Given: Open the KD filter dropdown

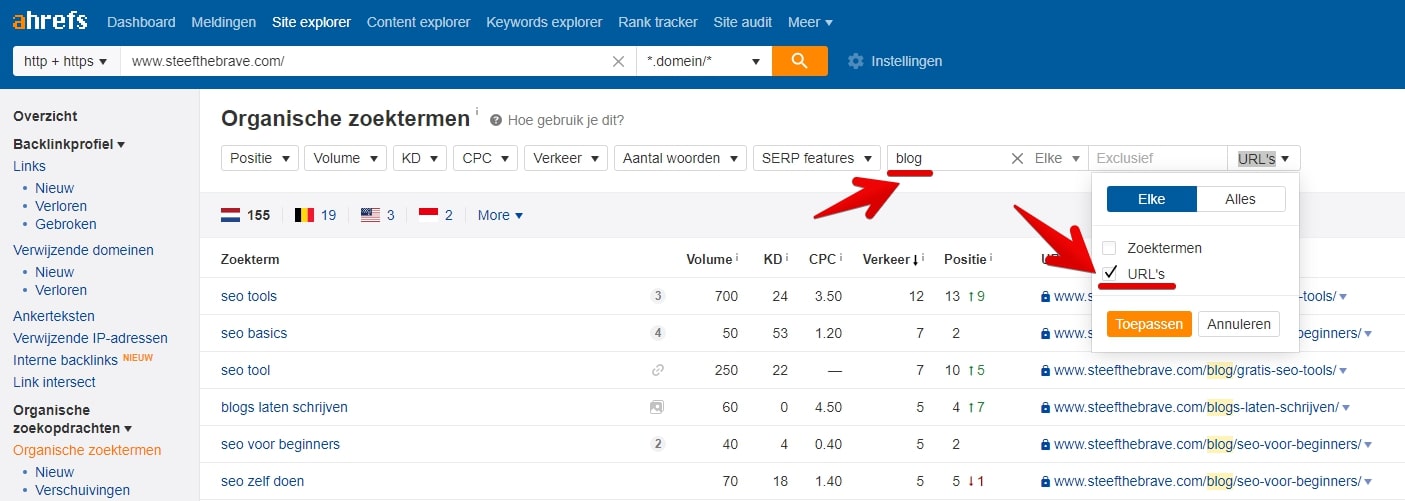Looking at the screenshot, I should pyautogui.click(x=419, y=158).
